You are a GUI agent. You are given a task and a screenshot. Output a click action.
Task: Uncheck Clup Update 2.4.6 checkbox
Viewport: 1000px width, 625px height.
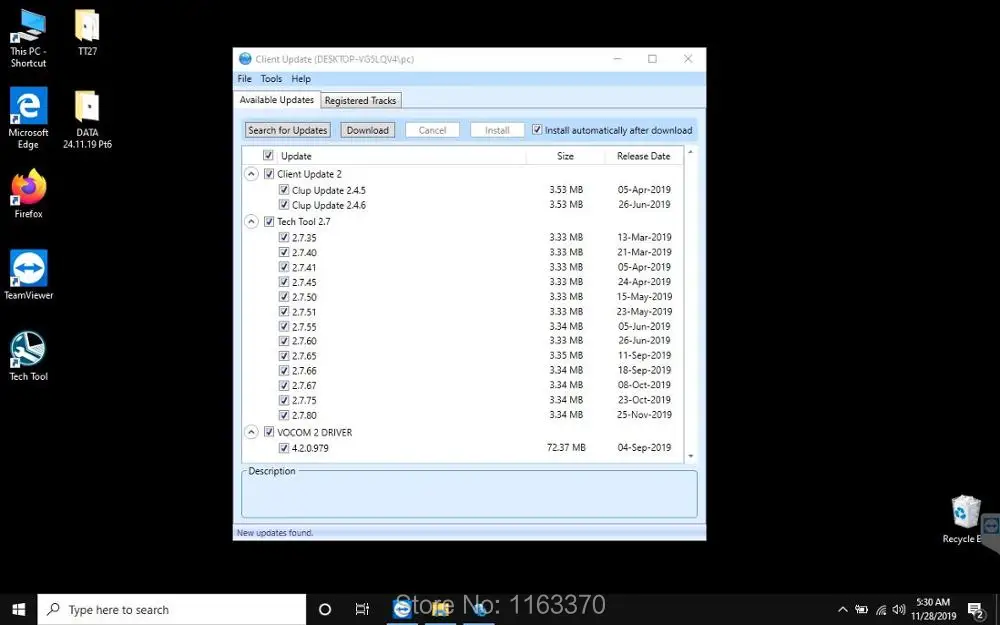click(x=284, y=205)
